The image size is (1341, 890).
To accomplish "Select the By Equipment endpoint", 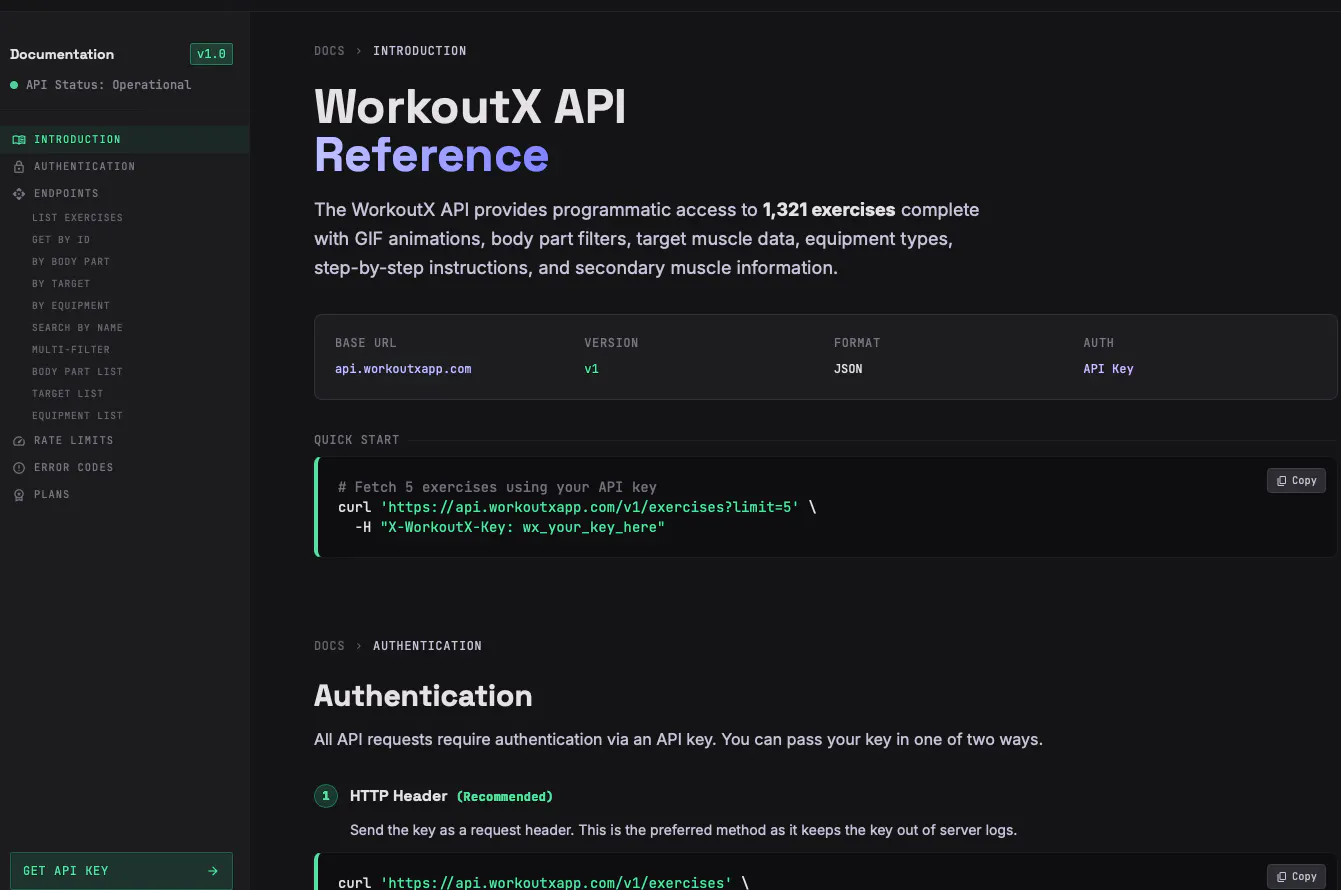I will [x=71, y=306].
